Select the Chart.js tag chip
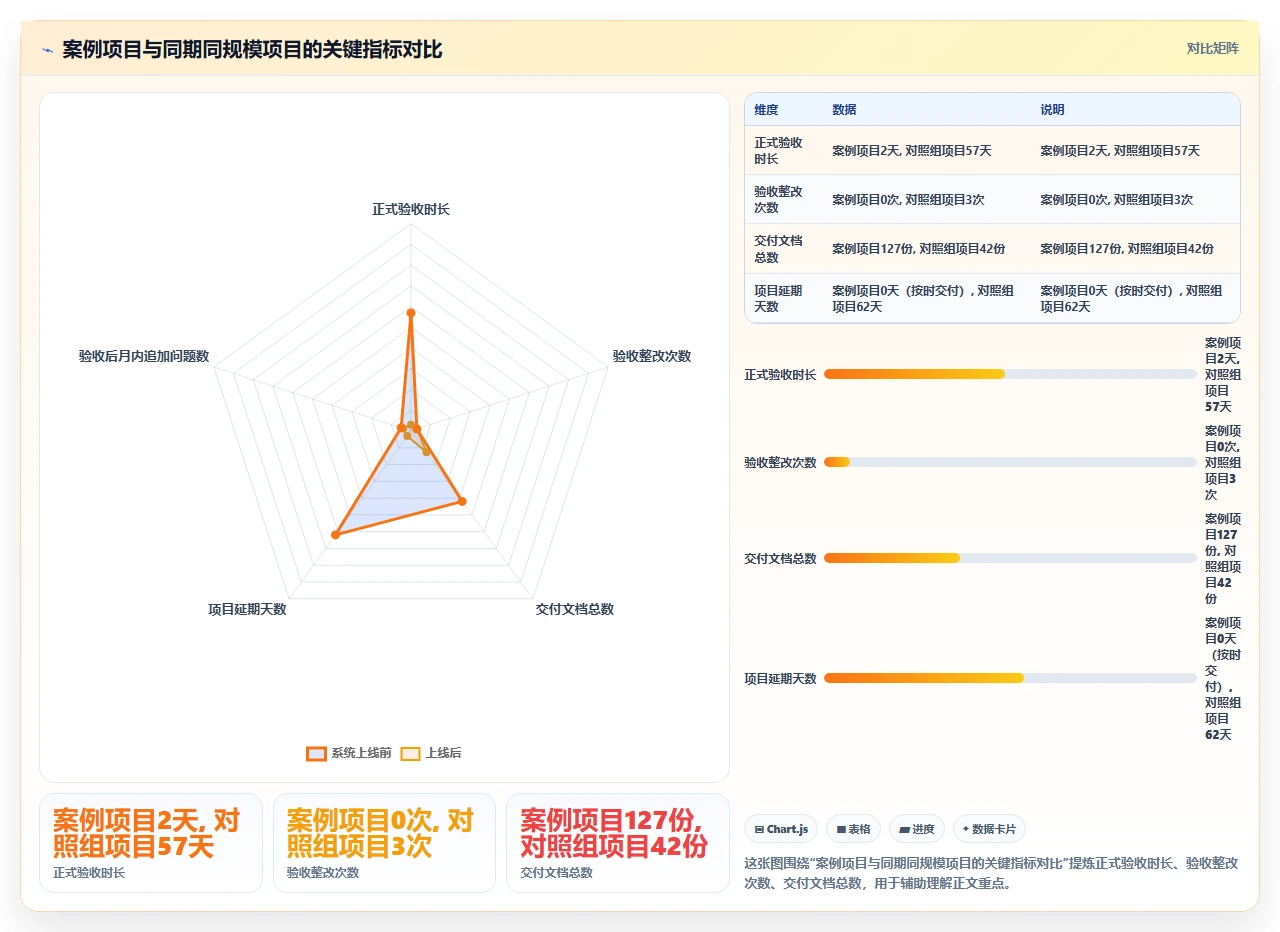The height and width of the screenshot is (932, 1280). point(781,829)
